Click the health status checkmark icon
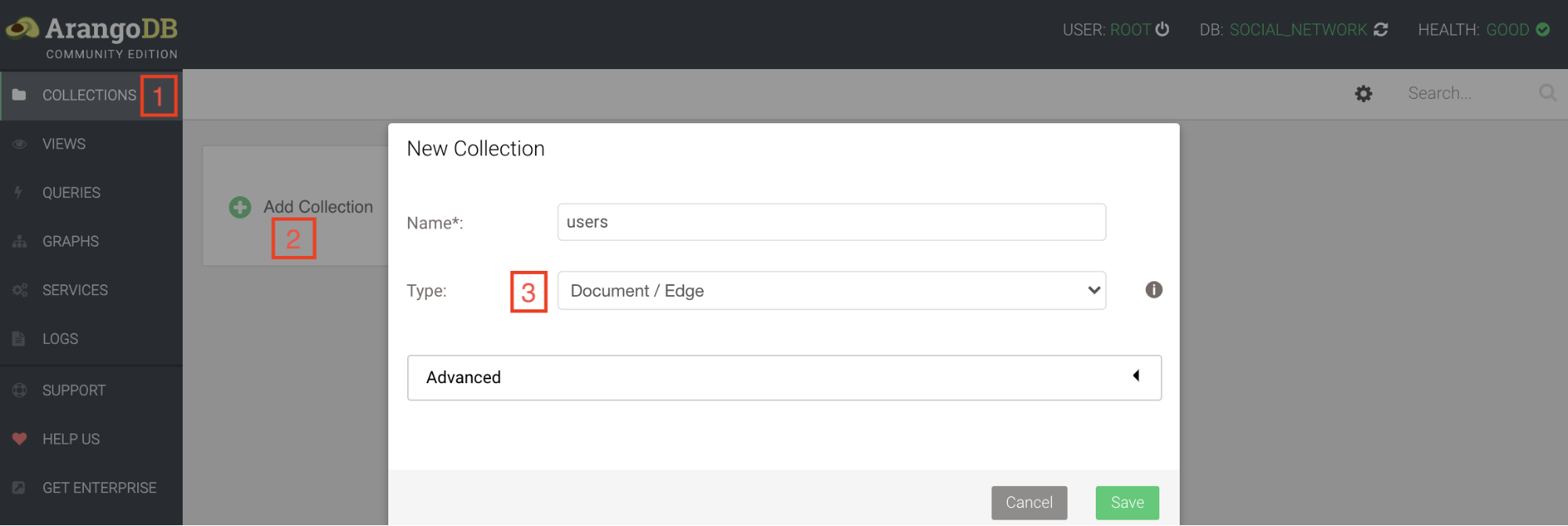This screenshot has width=1568, height=526. (1543, 30)
